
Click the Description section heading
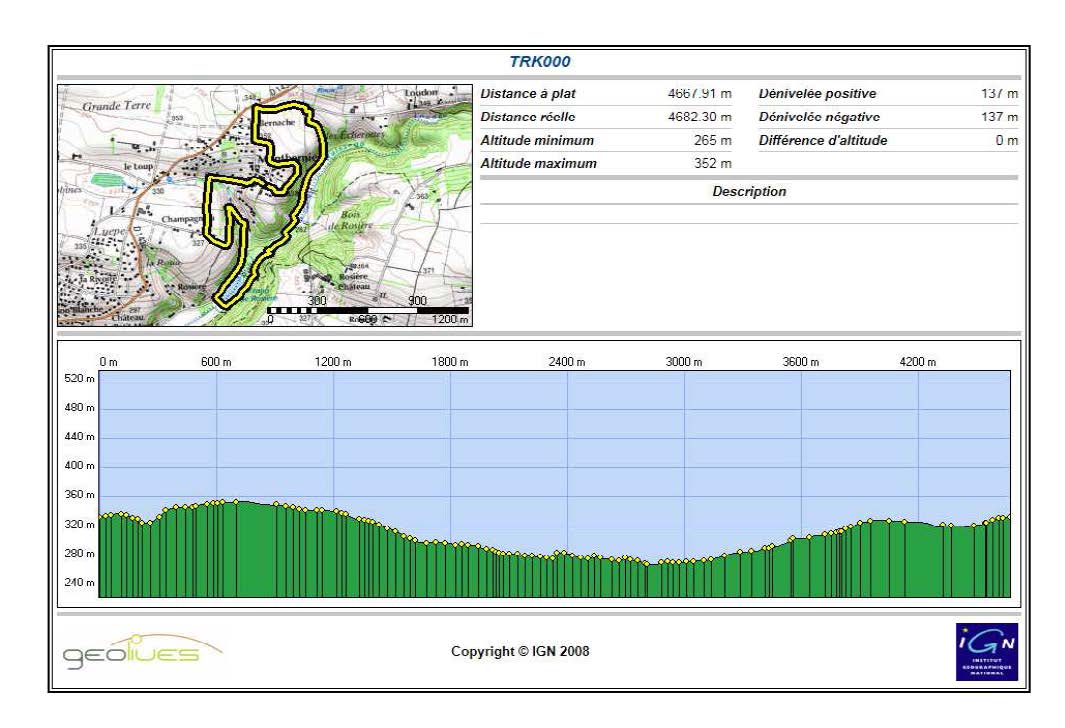coord(749,192)
